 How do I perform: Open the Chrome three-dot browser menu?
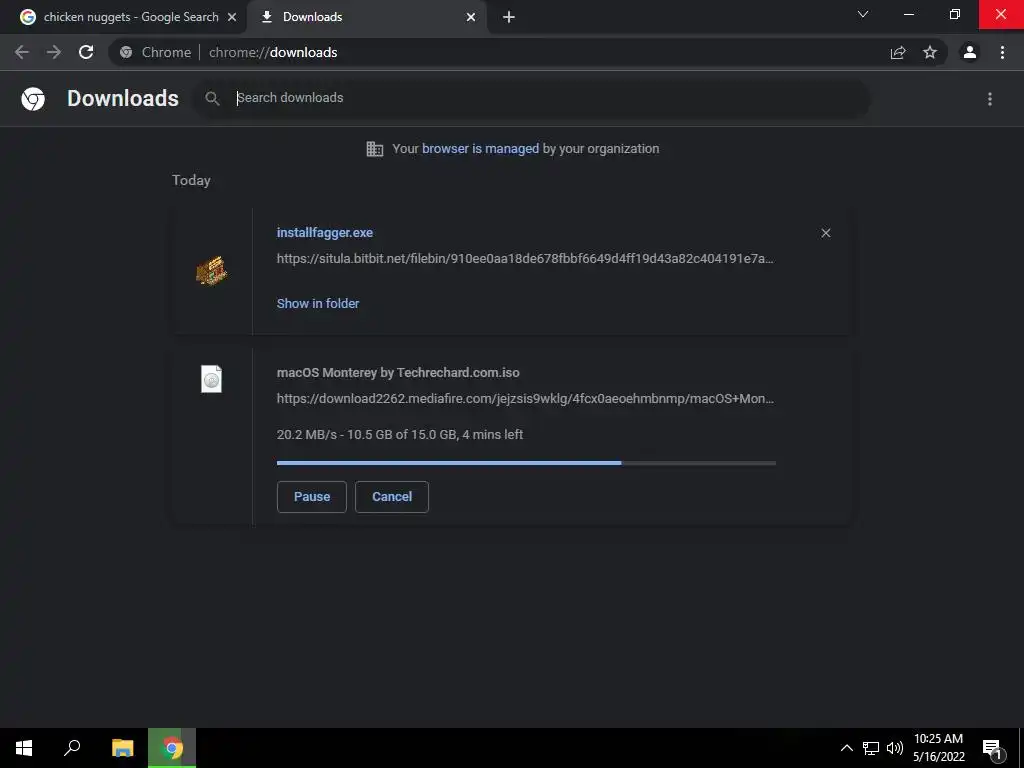(x=1002, y=52)
